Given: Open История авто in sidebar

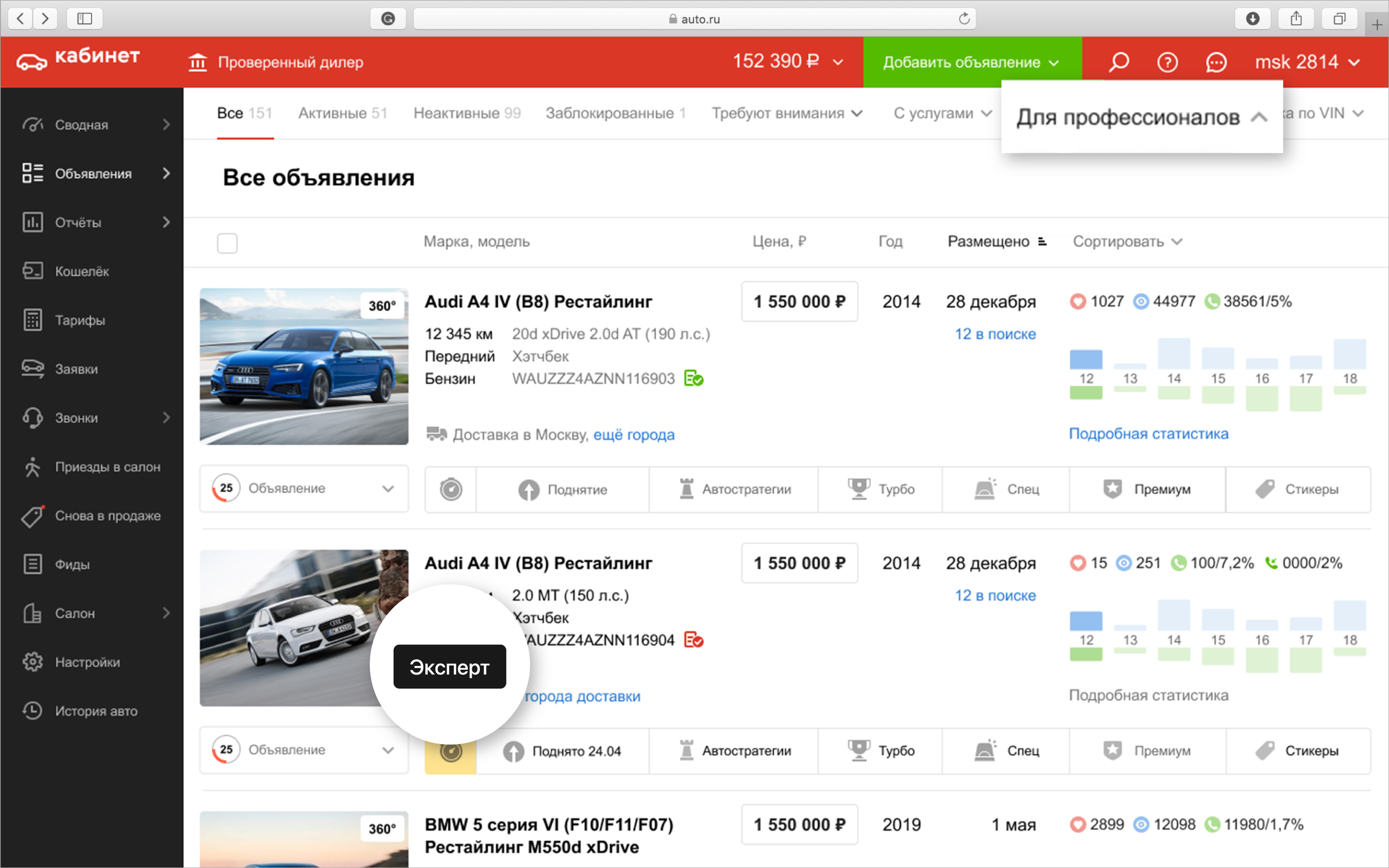Looking at the screenshot, I should 95,711.
